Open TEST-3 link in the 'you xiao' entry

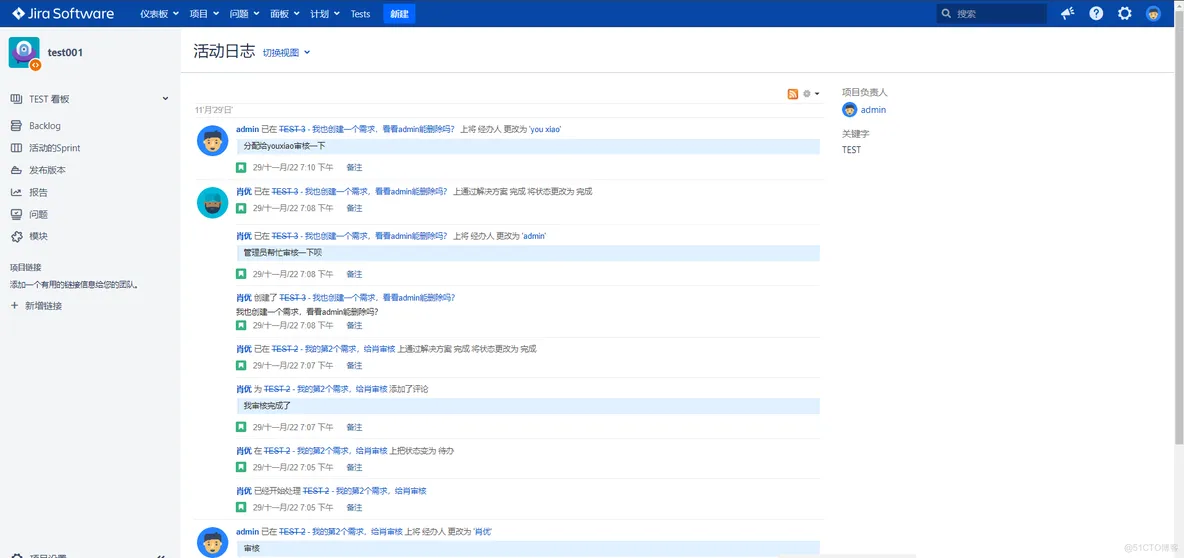tap(292, 130)
